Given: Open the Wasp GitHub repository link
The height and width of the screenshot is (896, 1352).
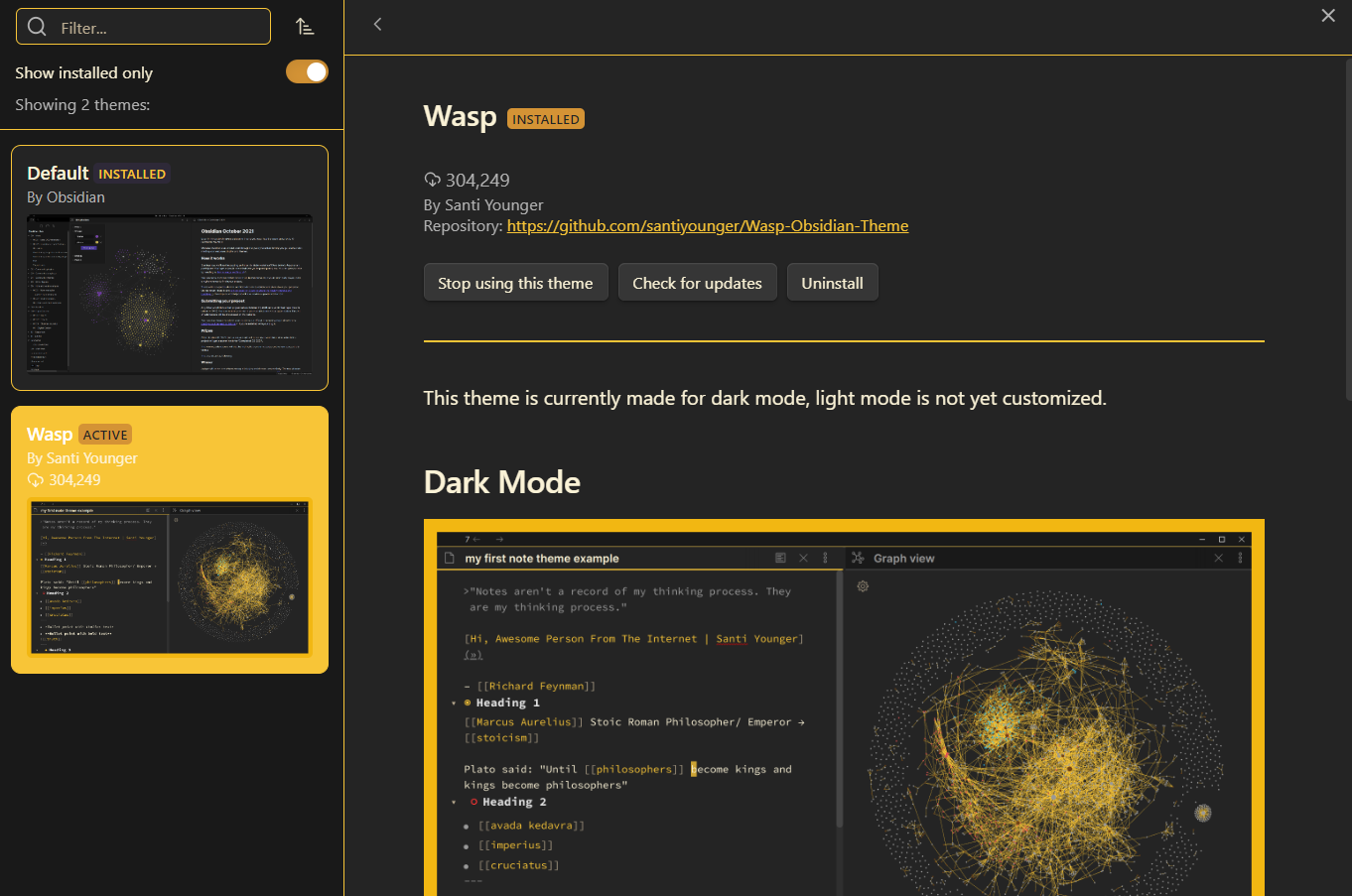Looking at the screenshot, I should 708,226.
